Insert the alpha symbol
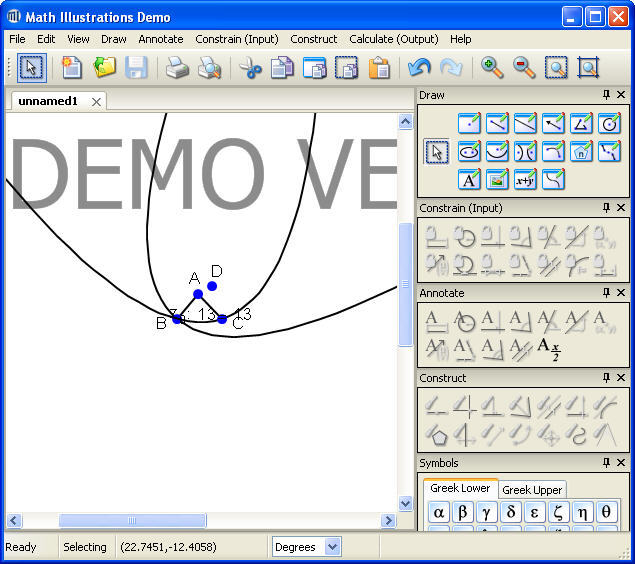Viewport: 635px width, 564px height. [439, 512]
